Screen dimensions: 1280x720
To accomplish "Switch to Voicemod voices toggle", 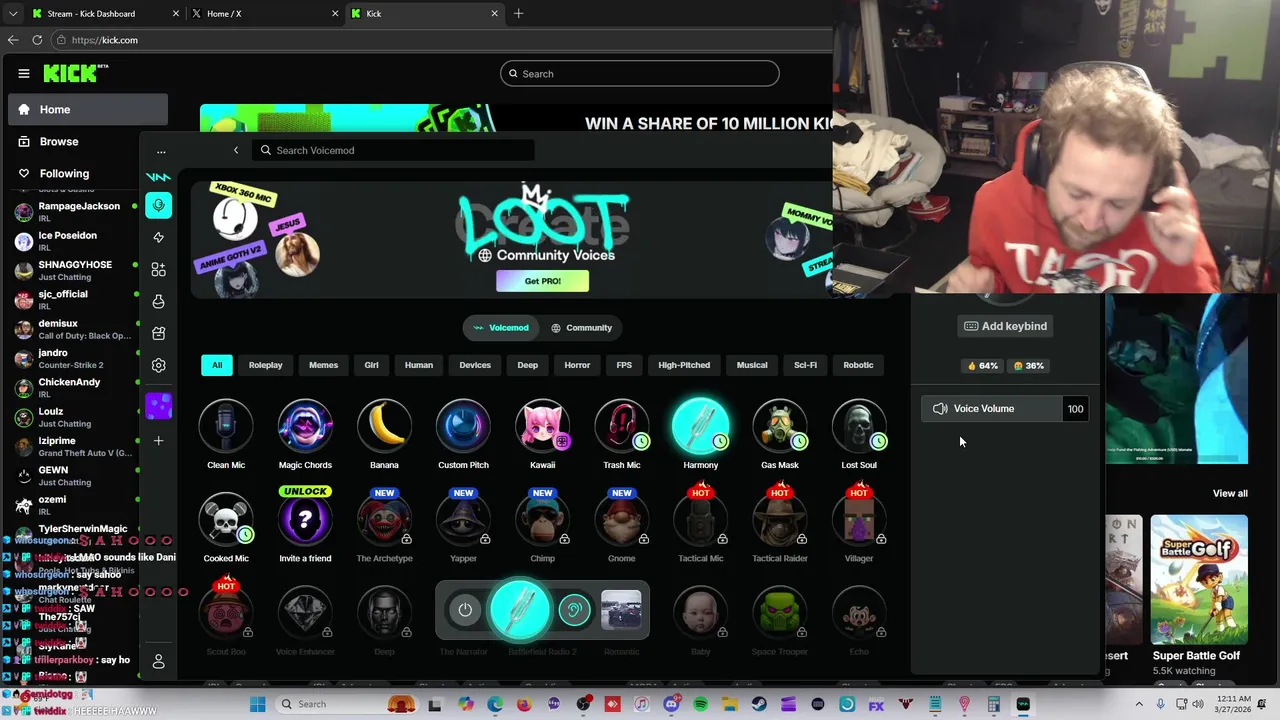I will click(501, 327).
